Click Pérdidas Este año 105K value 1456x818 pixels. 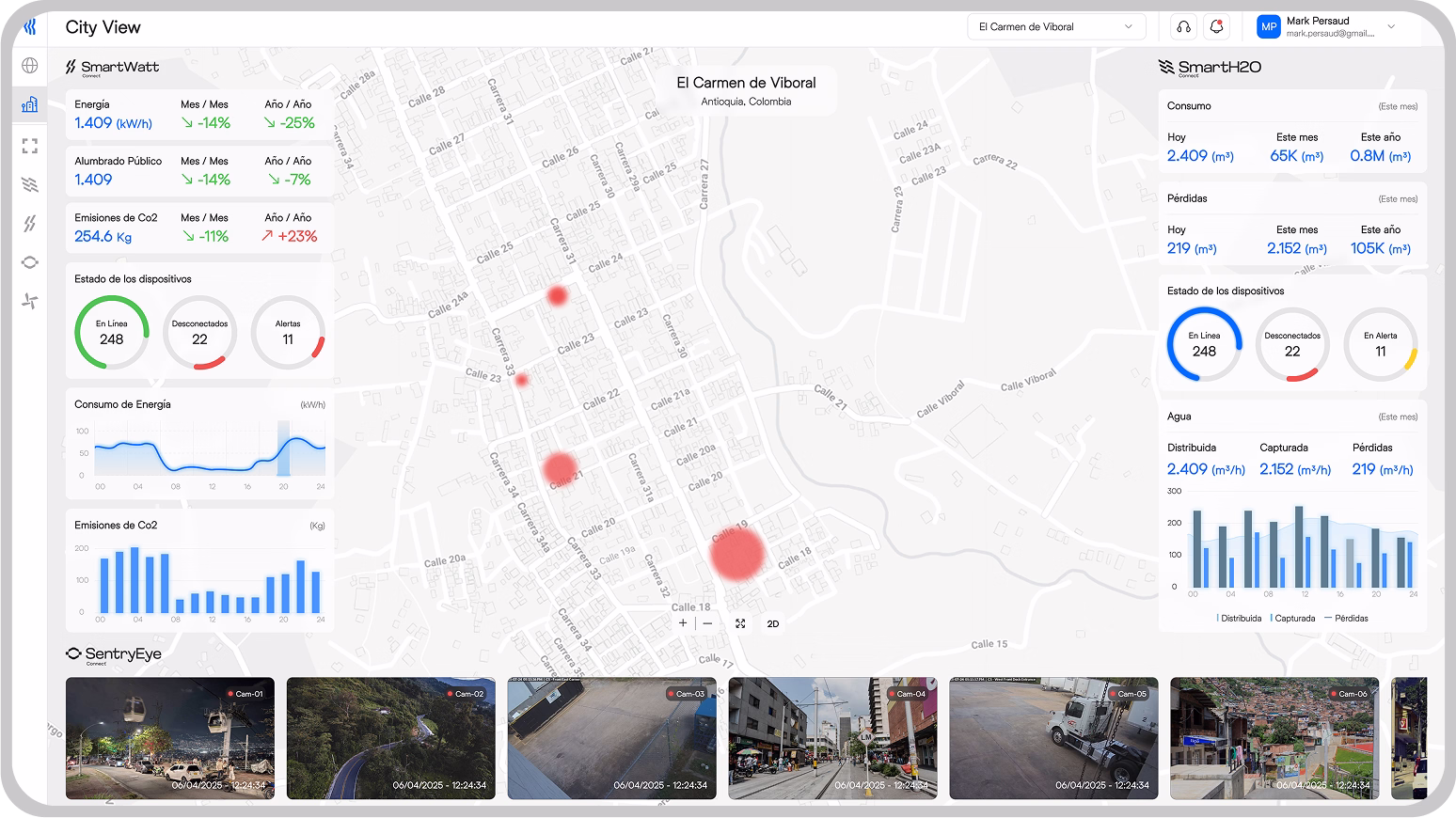(x=1381, y=248)
